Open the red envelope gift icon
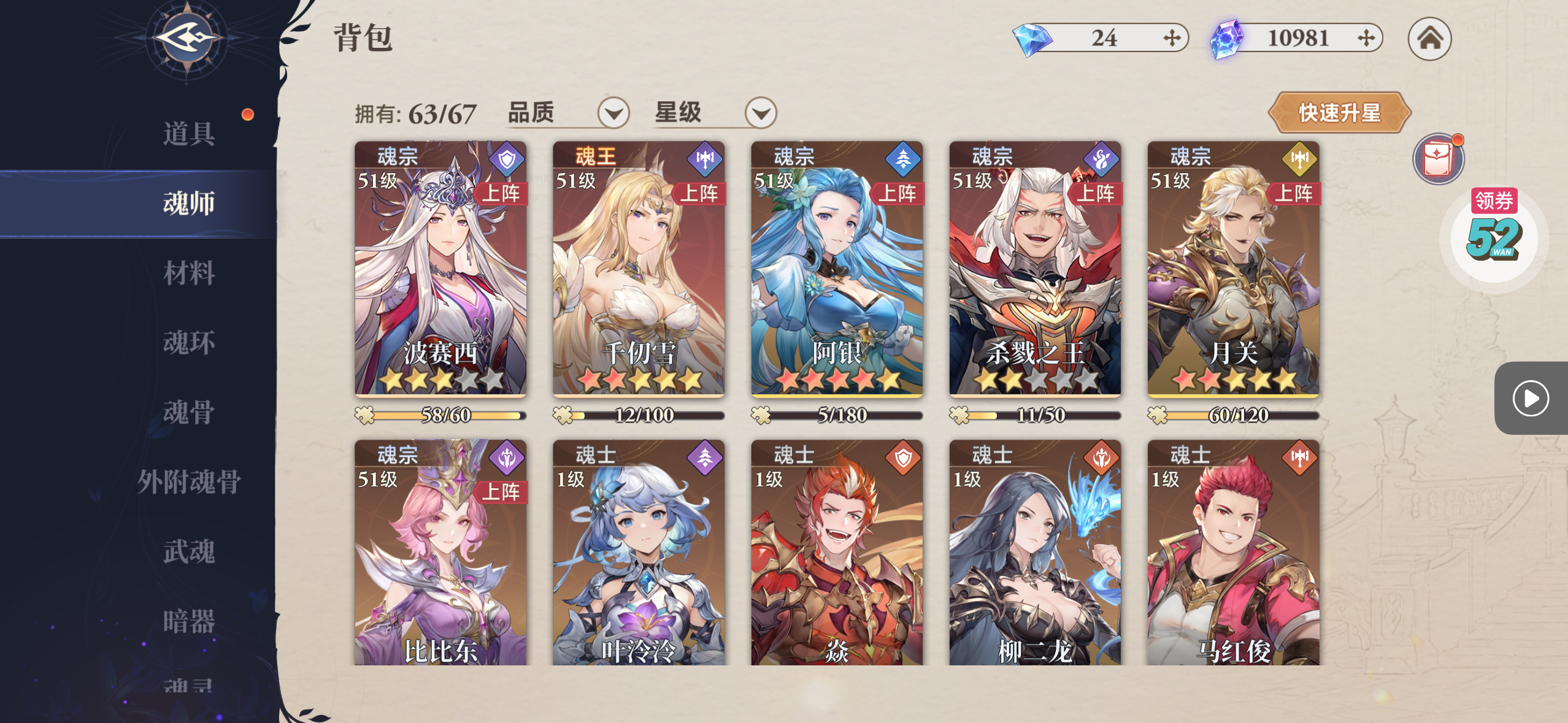The image size is (1568, 723). pos(1438,159)
